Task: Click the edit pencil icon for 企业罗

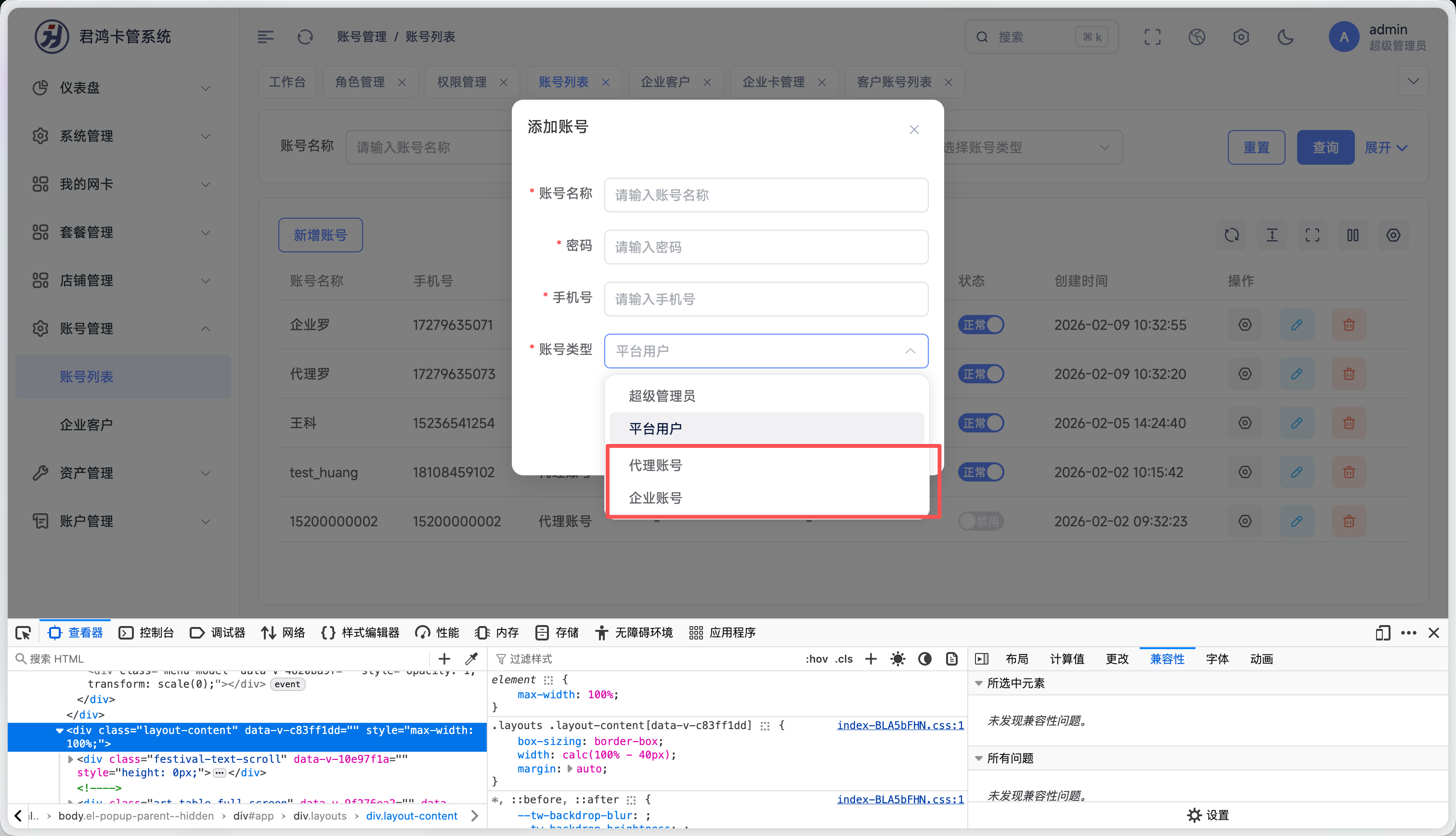Action: tap(1297, 325)
